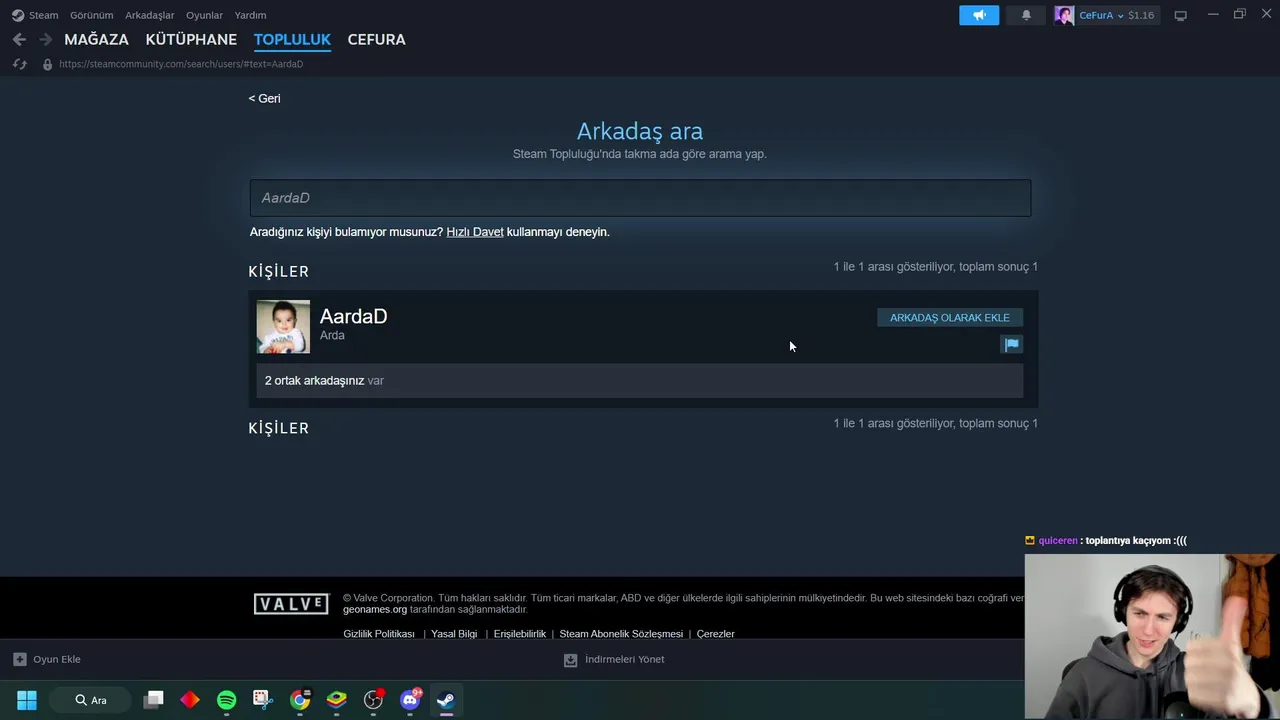
Task: Open the geonames.org link
Action: click(375, 610)
